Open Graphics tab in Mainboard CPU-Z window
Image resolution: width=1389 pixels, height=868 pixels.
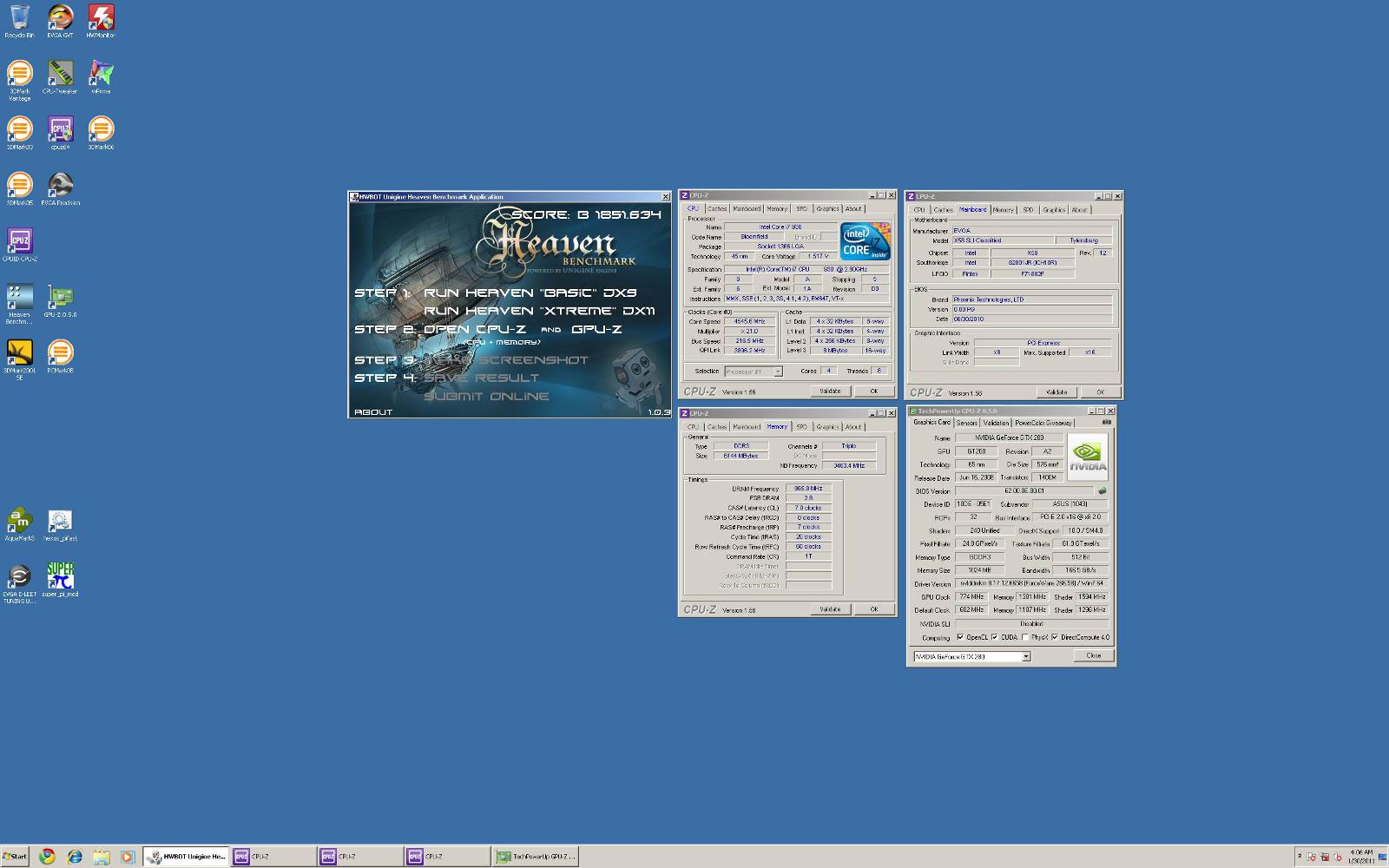[x=1054, y=209]
